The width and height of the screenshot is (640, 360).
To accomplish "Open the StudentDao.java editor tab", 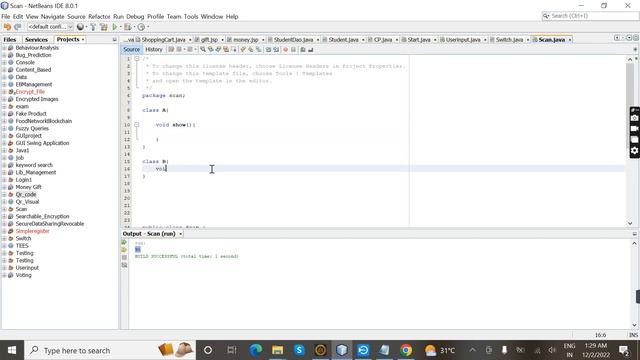I will [293, 40].
